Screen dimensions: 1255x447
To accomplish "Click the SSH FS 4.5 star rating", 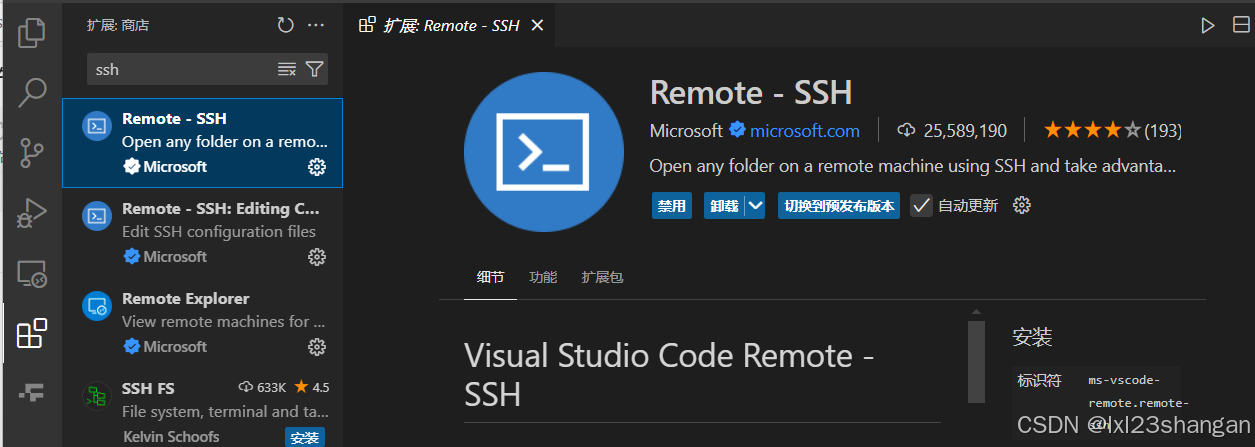I will coord(311,387).
